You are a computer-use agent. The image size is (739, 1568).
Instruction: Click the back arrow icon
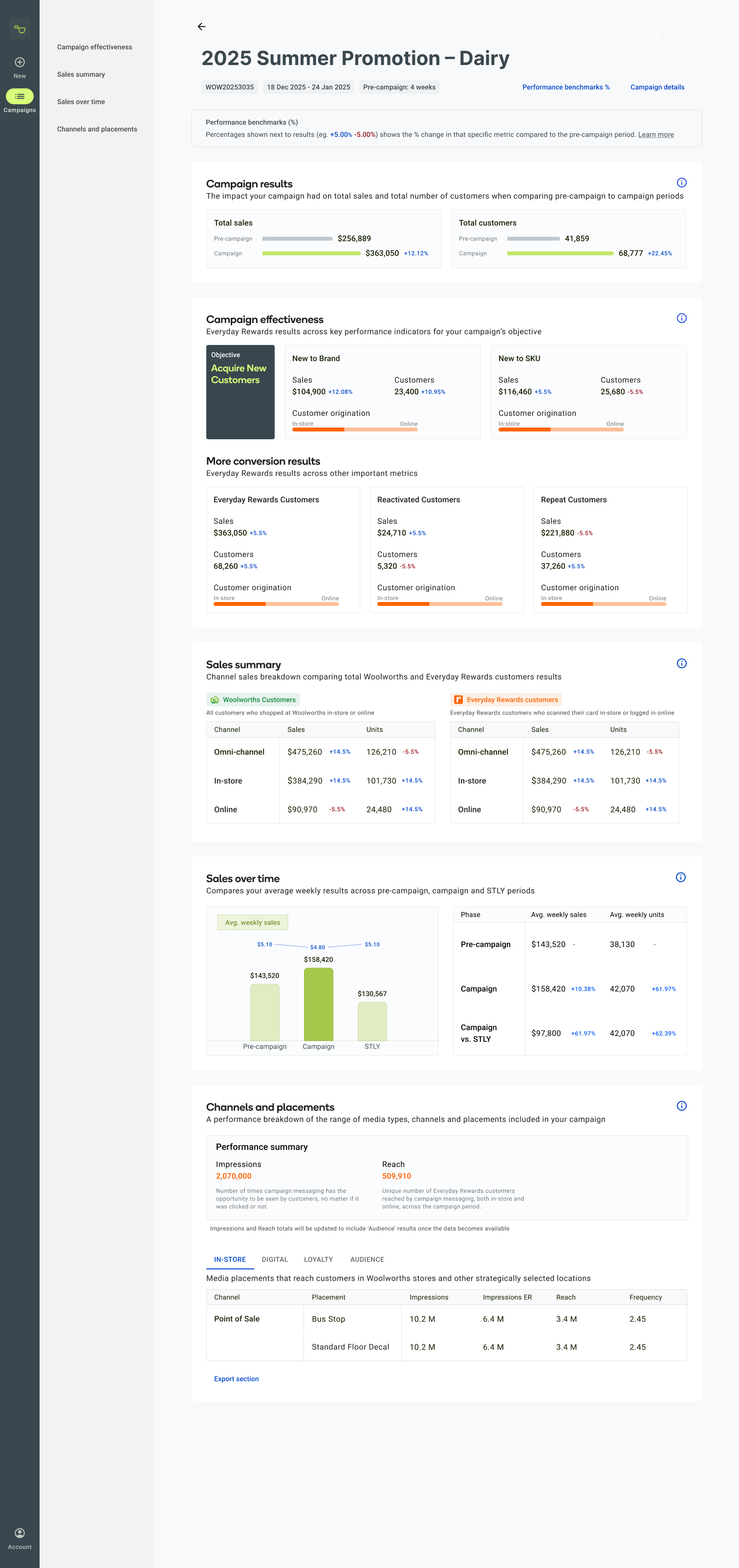[x=201, y=27]
